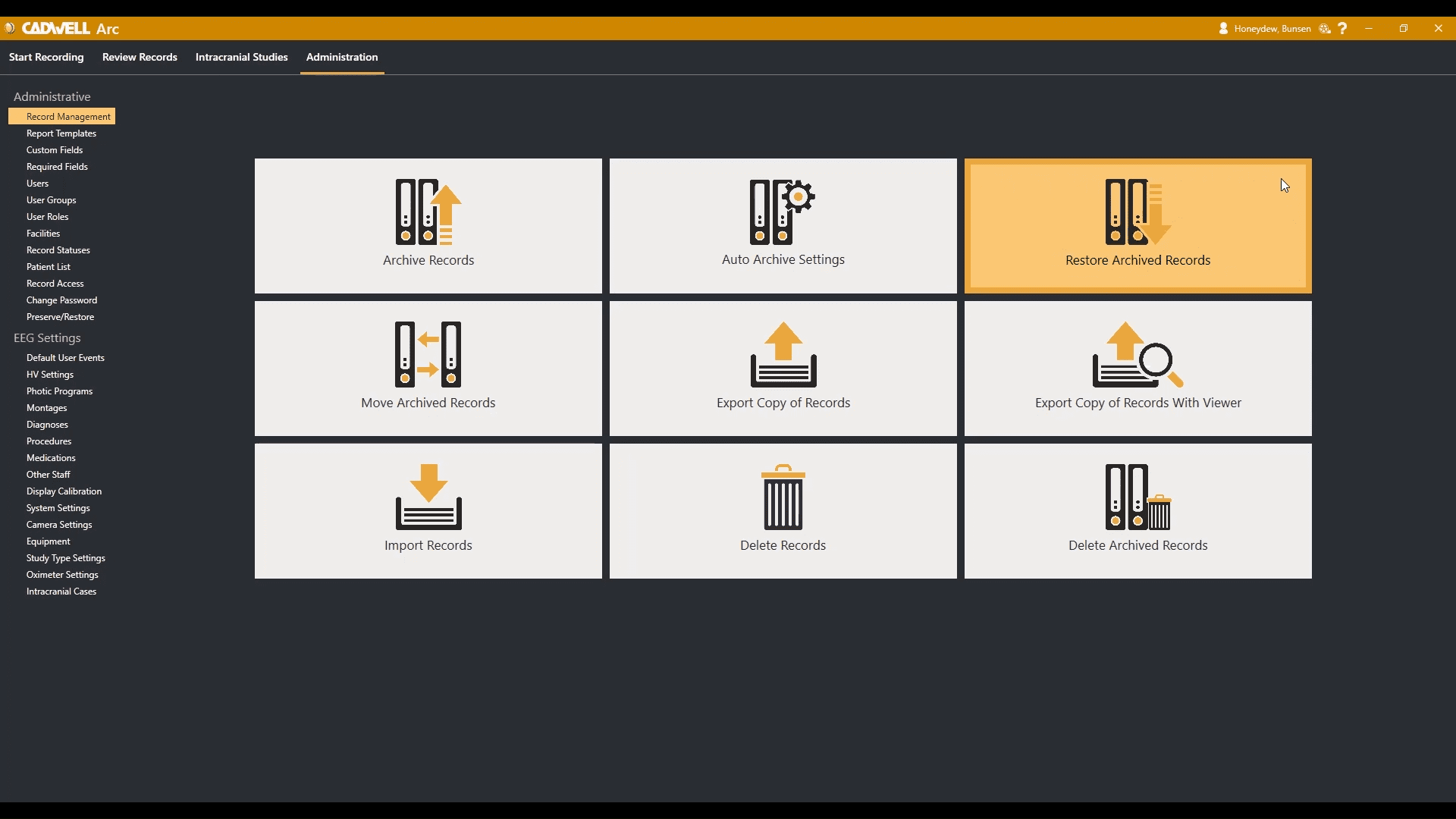The width and height of the screenshot is (1456, 819).
Task: Click the film reel icon in the titlebar
Action: click(1323, 28)
